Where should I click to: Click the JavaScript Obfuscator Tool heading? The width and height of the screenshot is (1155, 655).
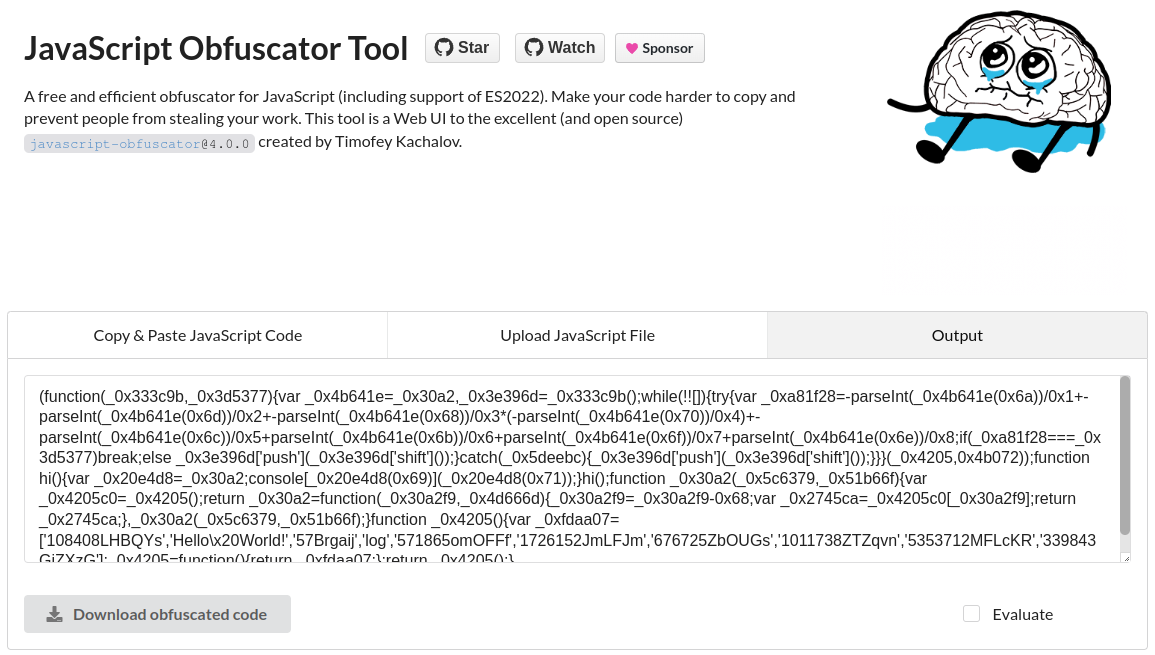216,49
